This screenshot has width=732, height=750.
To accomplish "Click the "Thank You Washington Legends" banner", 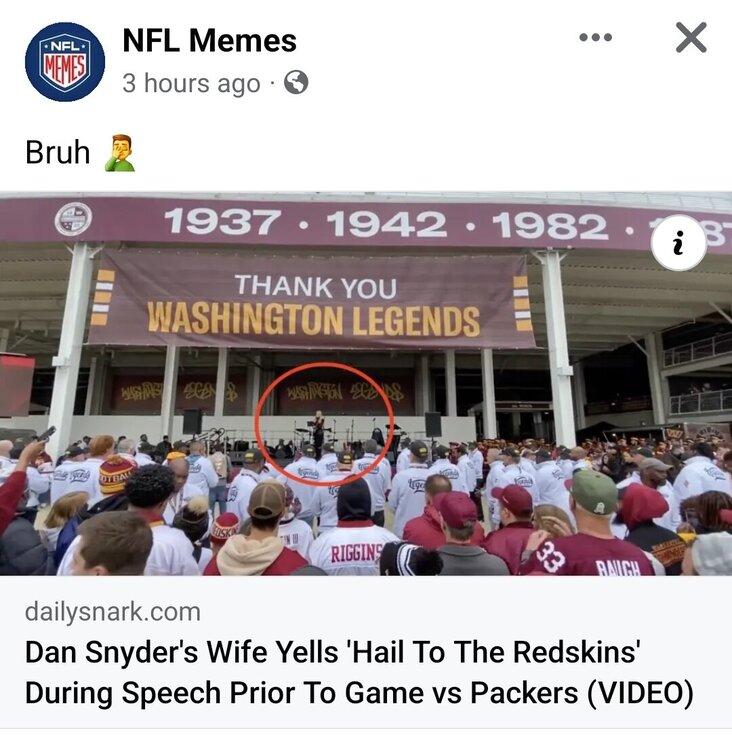I will pyautogui.click(x=312, y=300).
